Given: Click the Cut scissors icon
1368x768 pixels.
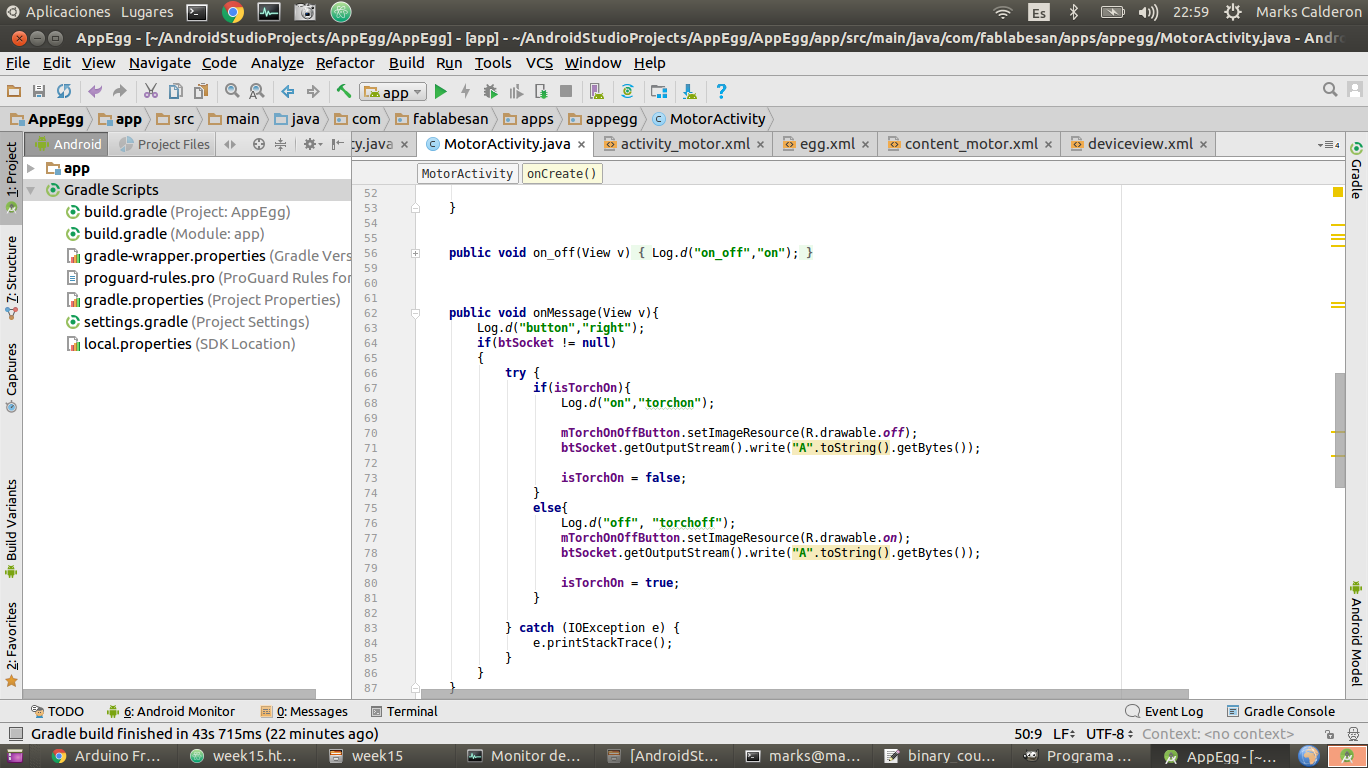Looking at the screenshot, I should tap(150, 92).
